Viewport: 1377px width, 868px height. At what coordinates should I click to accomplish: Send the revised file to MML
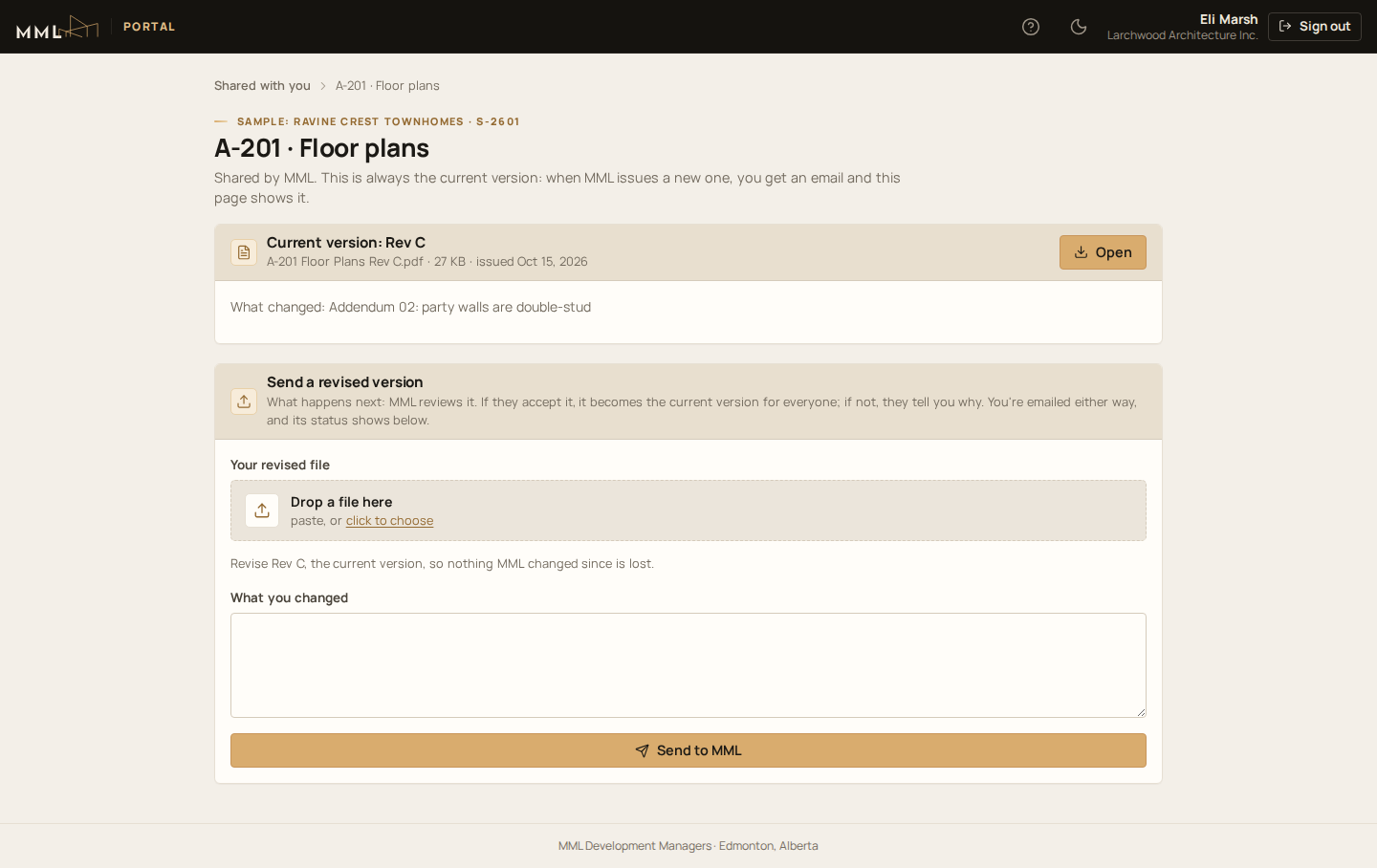[688, 750]
